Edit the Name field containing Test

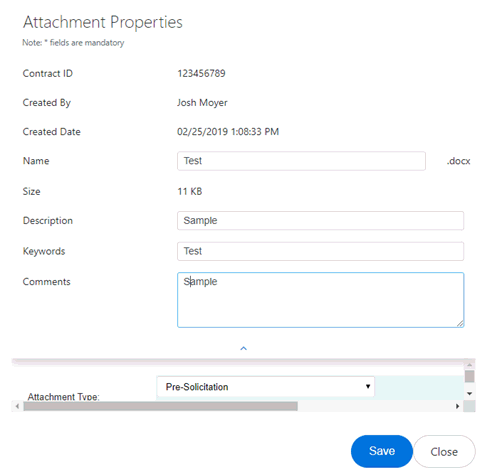(x=301, y=161)
